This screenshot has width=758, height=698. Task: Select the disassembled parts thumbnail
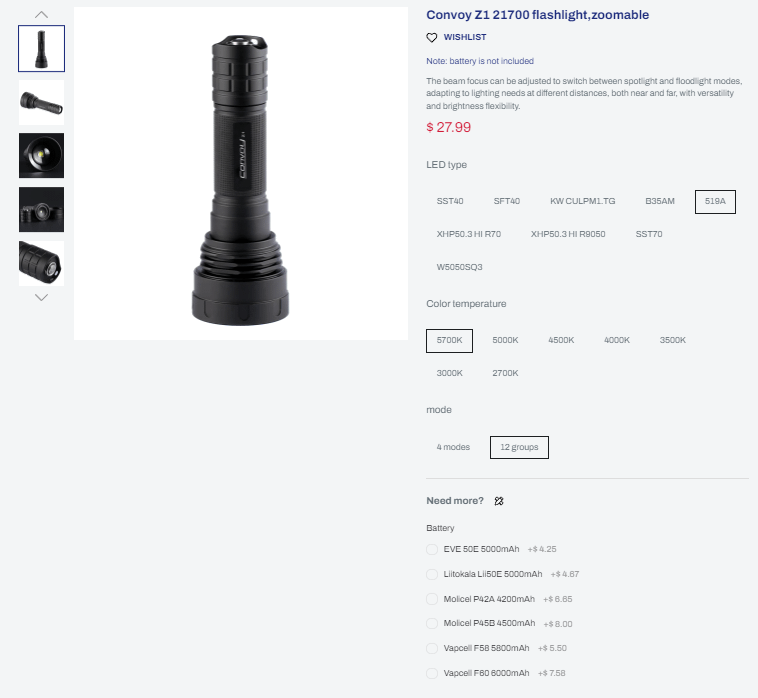coord(42,210)
